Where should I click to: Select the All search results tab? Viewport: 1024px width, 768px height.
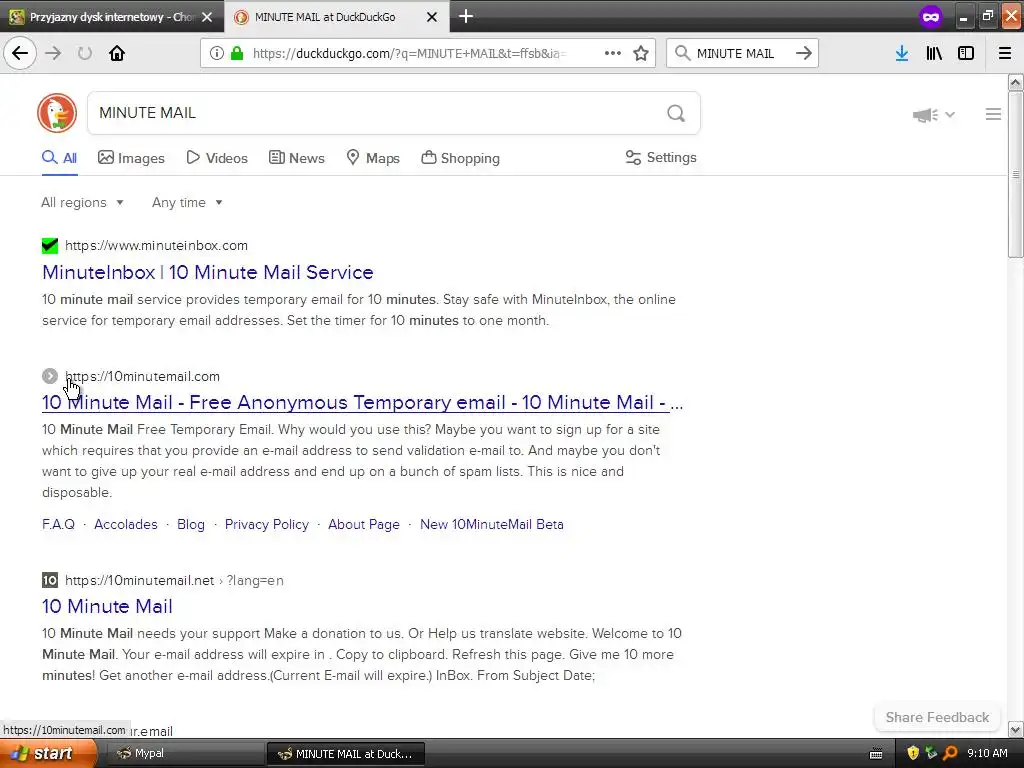click(59, 158)
